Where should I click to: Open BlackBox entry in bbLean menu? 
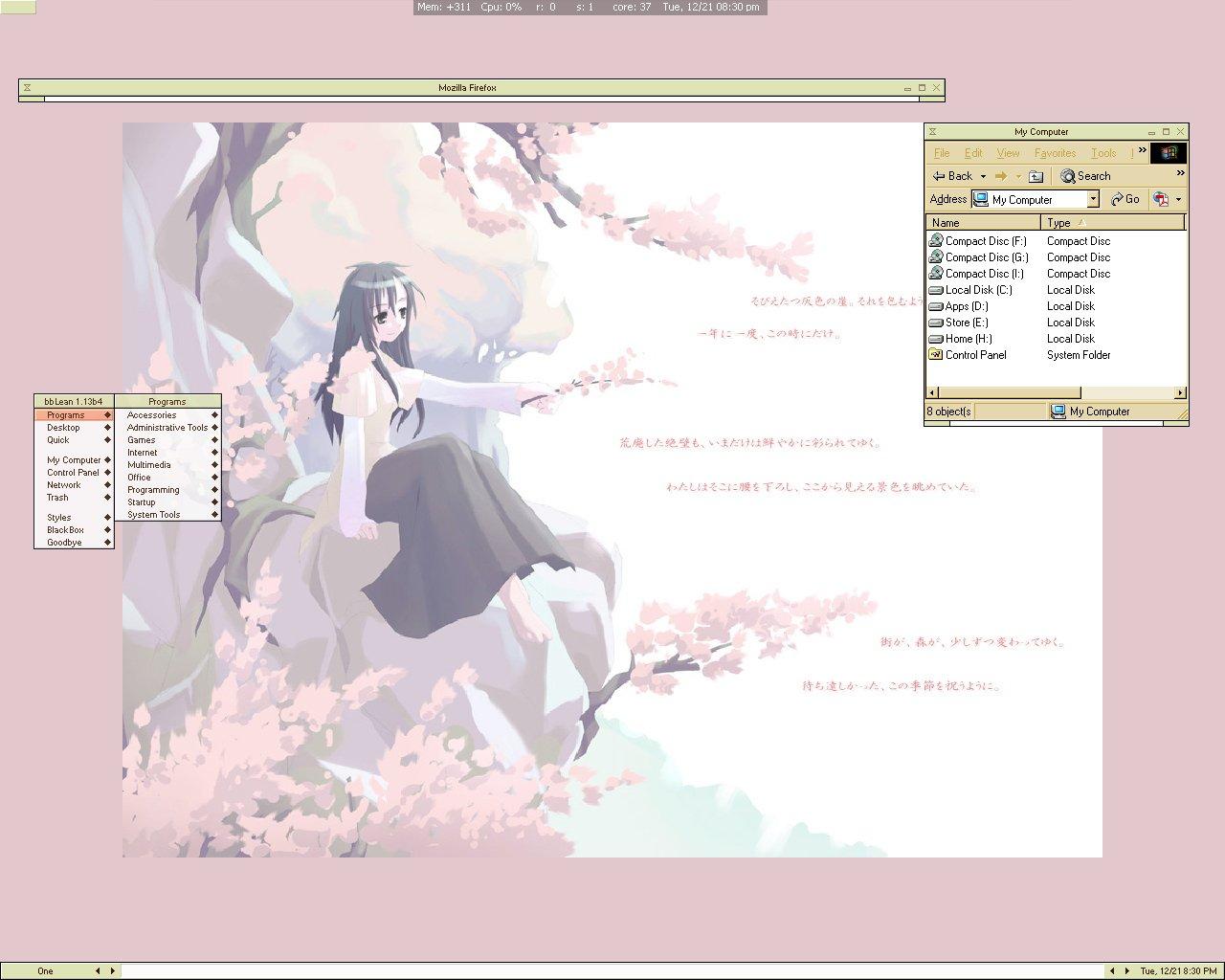tap(74, 530)
